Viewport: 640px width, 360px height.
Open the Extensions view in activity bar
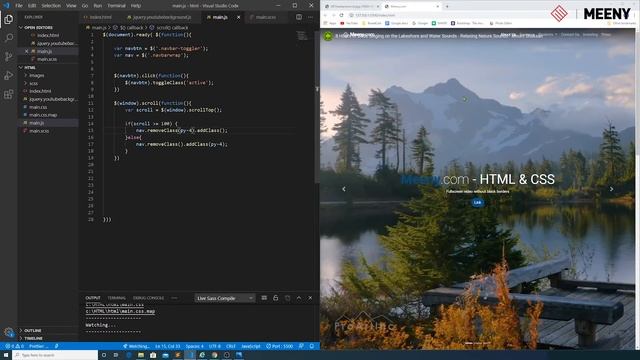tap(9, 94)
